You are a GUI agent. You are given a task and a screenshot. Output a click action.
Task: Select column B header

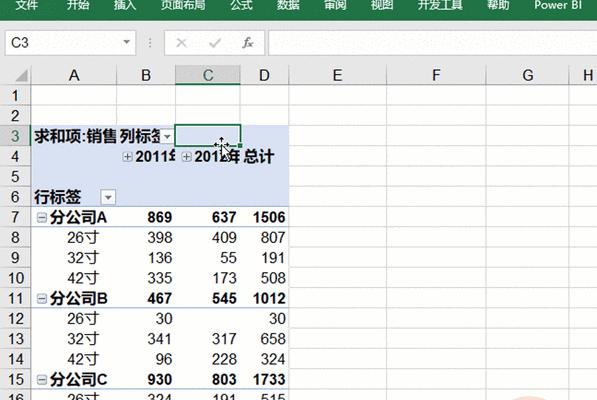tap(146, 75)
